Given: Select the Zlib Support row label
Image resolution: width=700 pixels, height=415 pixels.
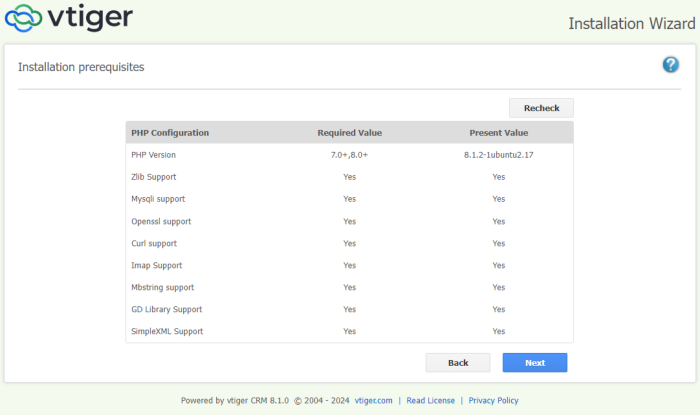Looking at the screenshot, I should (x=153, y=177).
